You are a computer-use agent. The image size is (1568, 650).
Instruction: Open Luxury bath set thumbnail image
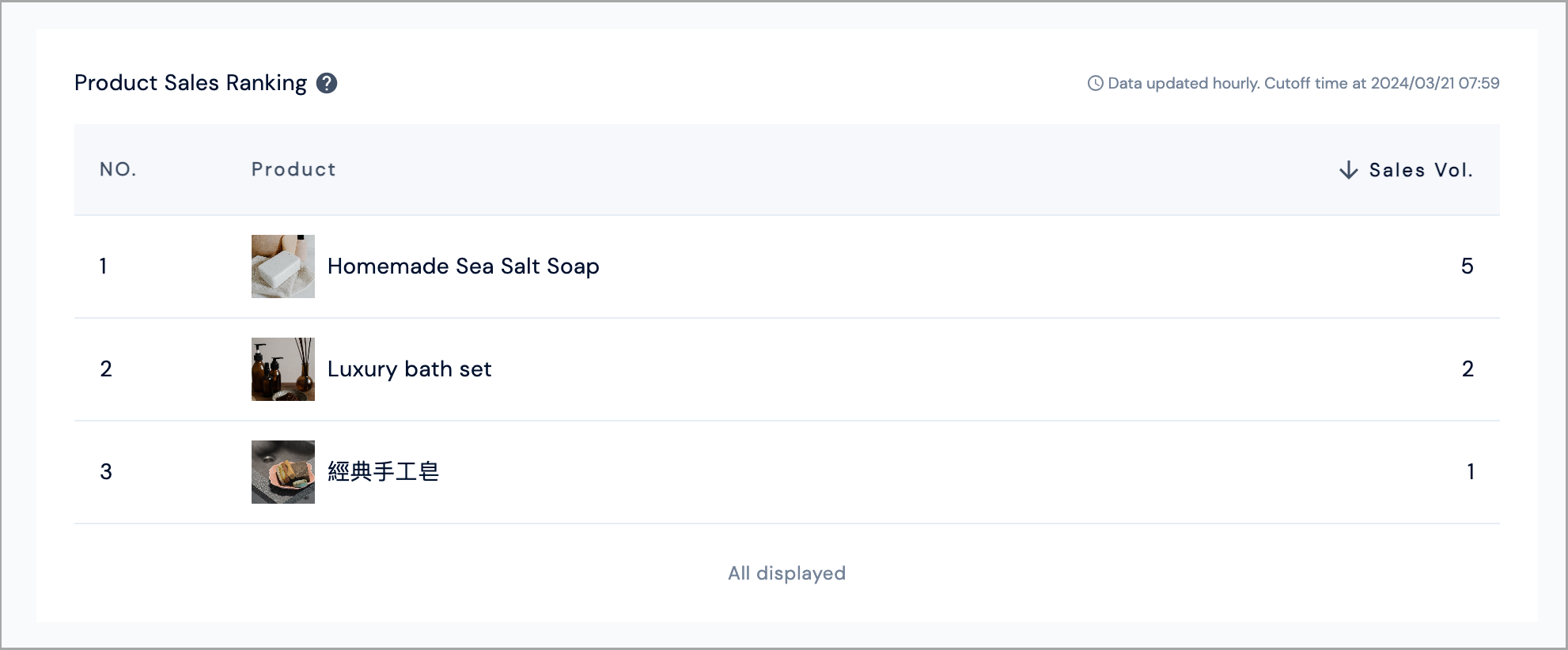pyautogui.click(x=283, y=369)
